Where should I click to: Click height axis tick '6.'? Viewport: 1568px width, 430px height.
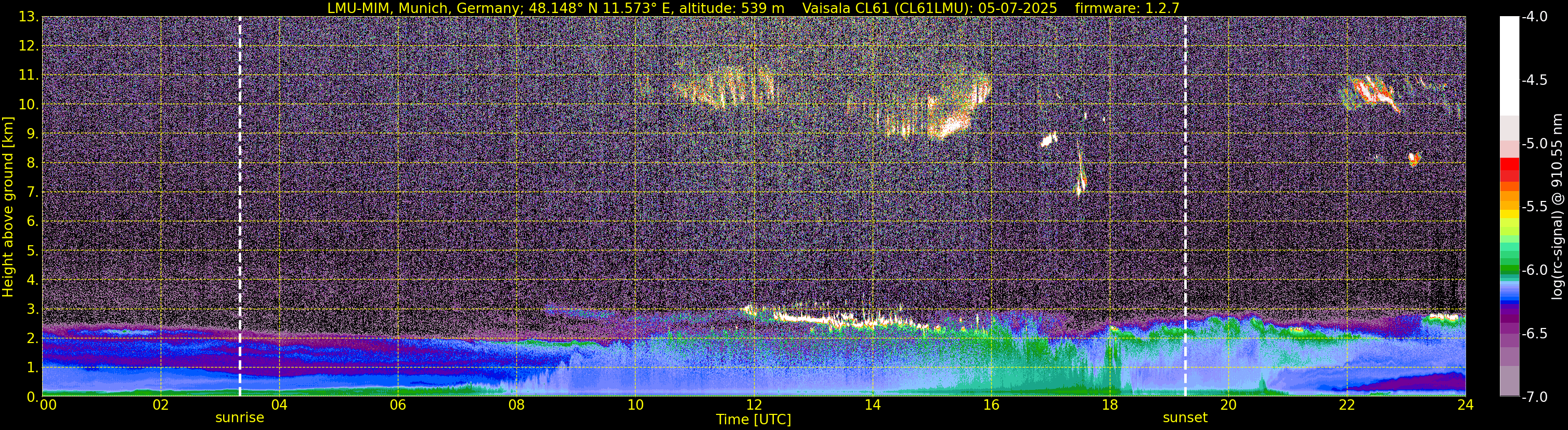coord(32,221)
